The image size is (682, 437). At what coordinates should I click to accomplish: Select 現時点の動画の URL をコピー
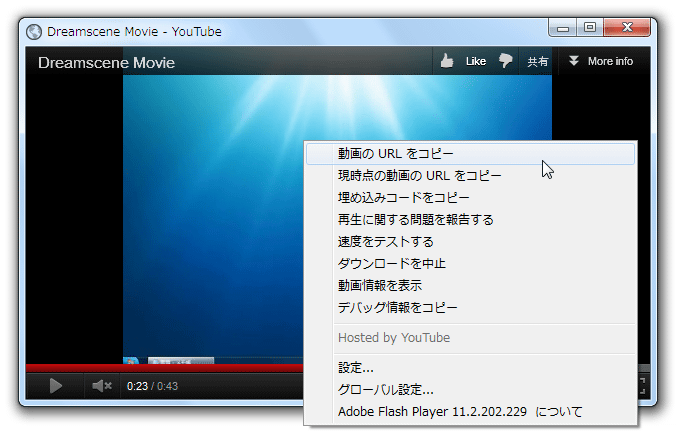(x=471, y=176)
